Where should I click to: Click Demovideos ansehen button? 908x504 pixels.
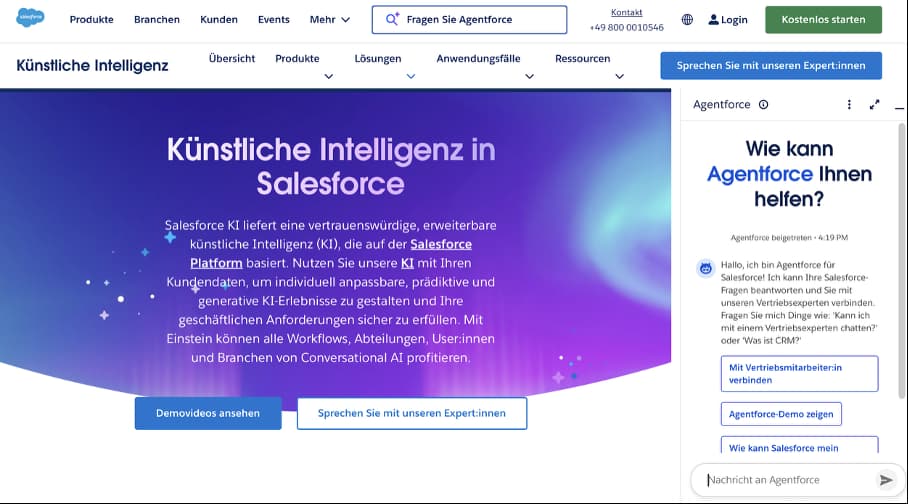pos(208,413)
